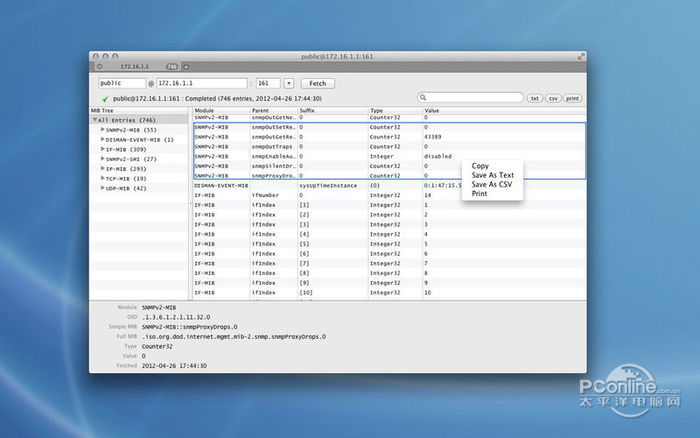Select Copy from the context menu
Screen dimensions: 700x438
tap(480, 166)
